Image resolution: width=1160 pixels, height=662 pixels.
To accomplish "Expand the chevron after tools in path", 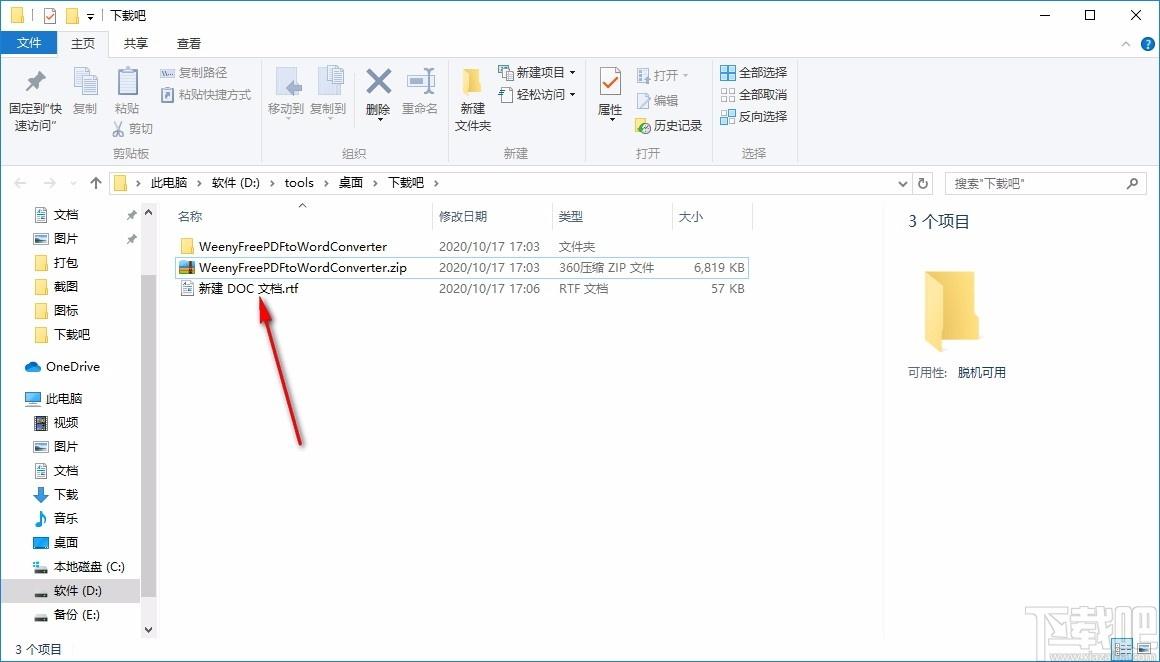I will (x=326, y=183).
